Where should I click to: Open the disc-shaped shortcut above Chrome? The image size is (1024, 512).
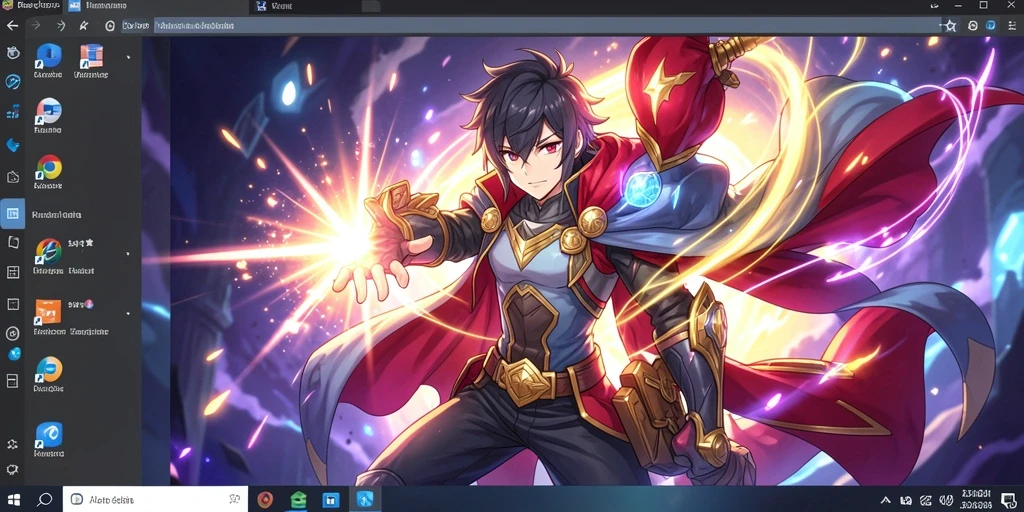[48, 110]
